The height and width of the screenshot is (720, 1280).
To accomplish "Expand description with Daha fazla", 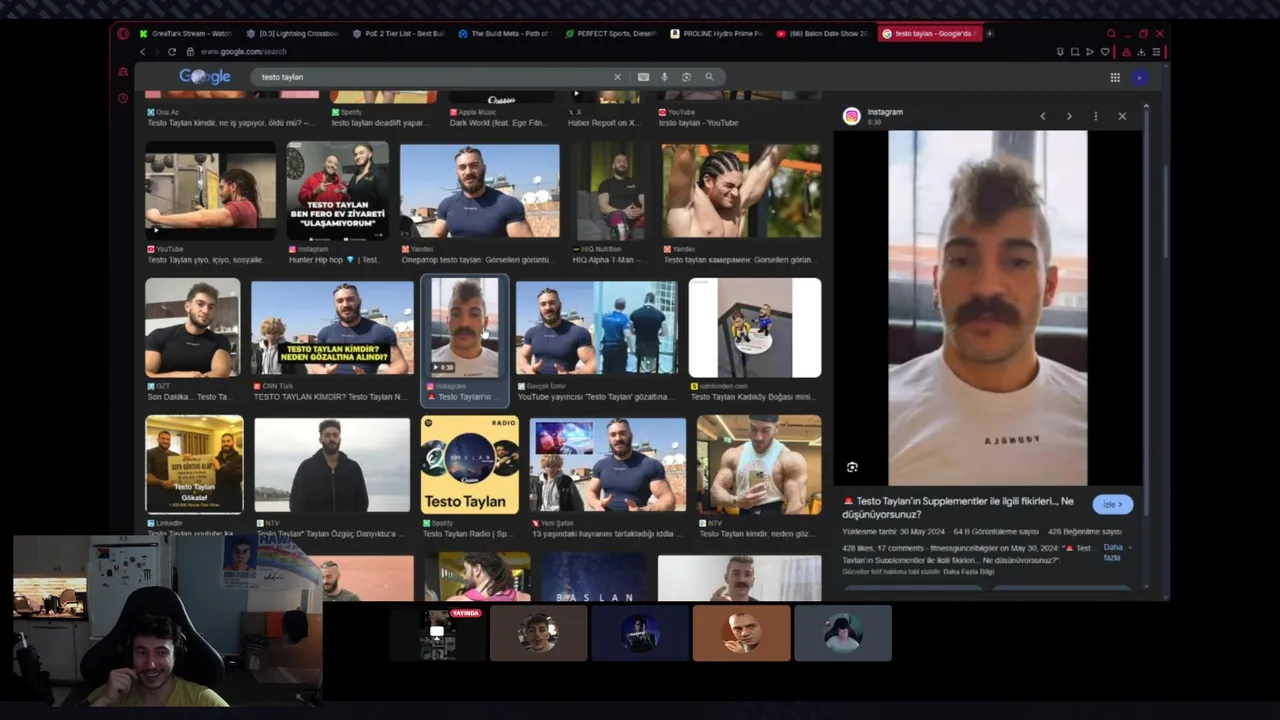I will 1113,552.
